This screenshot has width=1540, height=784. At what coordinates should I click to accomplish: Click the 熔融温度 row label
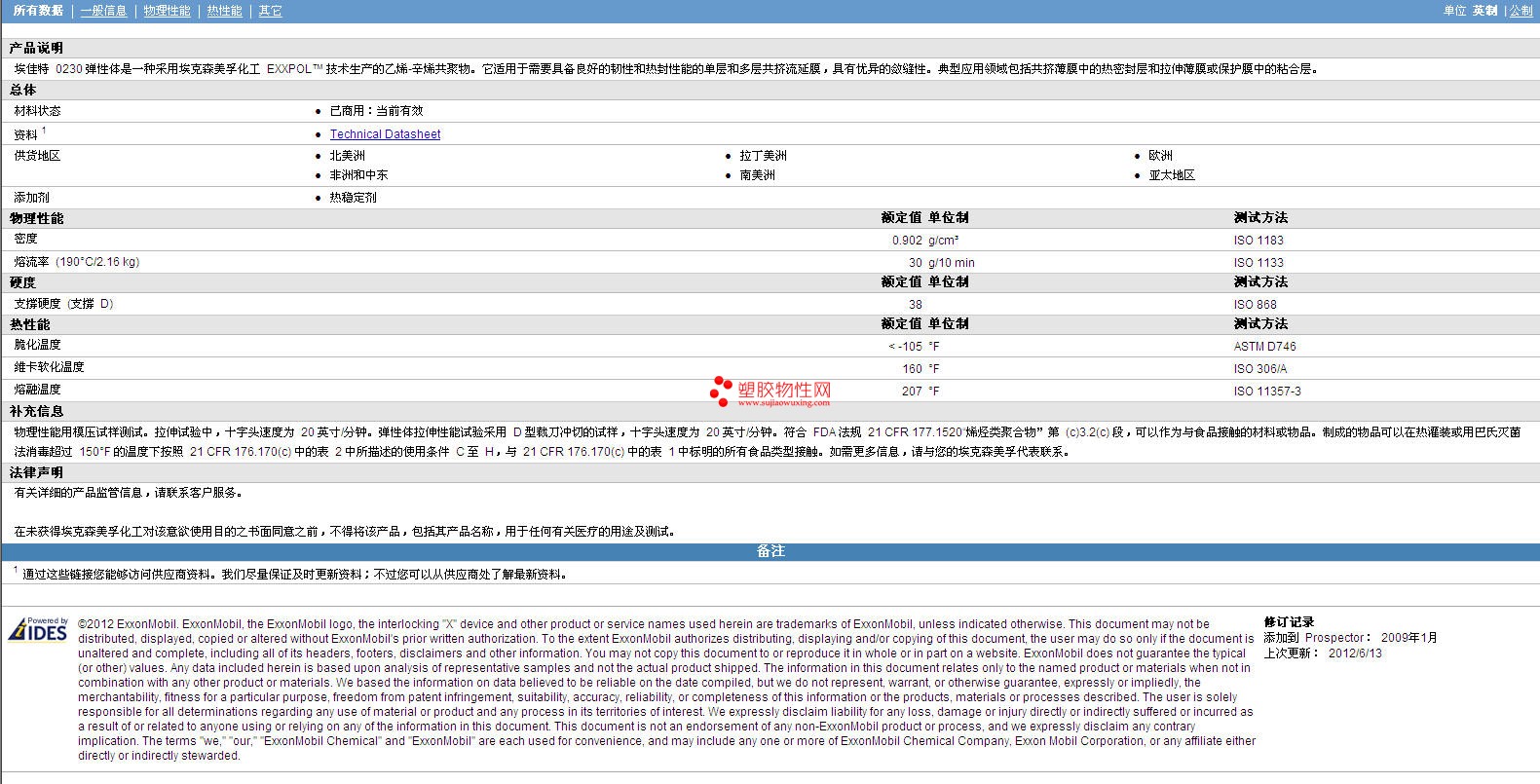pyautogui.click(x=37, y=390)
